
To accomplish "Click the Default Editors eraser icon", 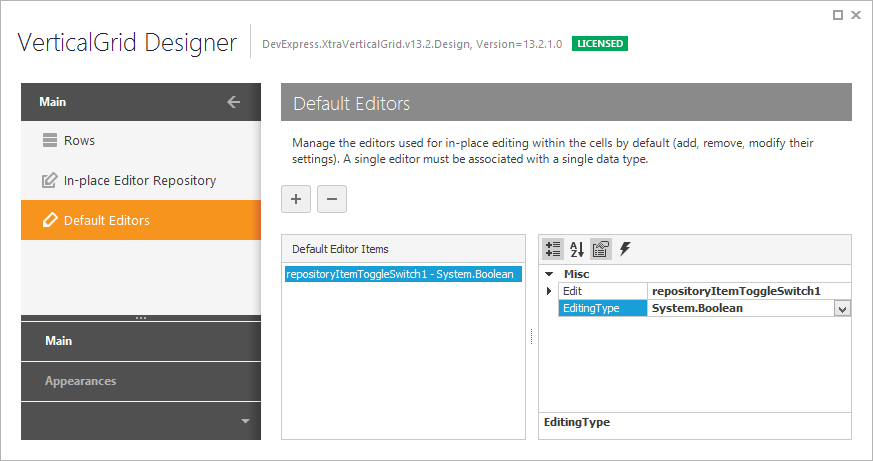I will [x=50, y=220].
